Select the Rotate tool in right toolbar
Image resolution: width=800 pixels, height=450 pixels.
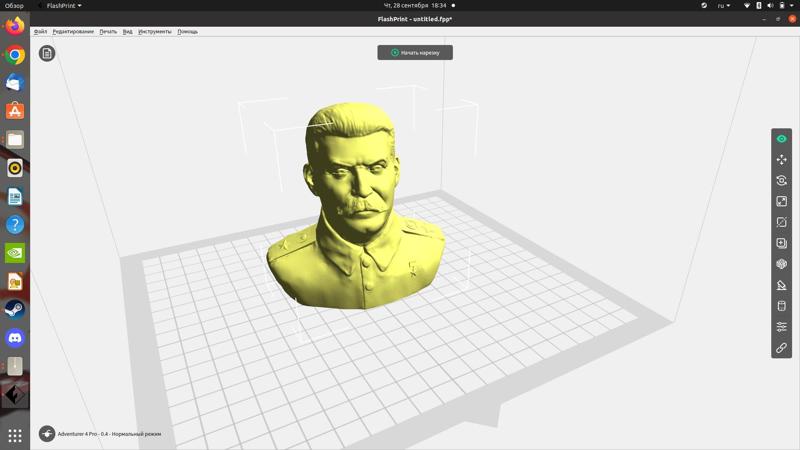[781, 181]
